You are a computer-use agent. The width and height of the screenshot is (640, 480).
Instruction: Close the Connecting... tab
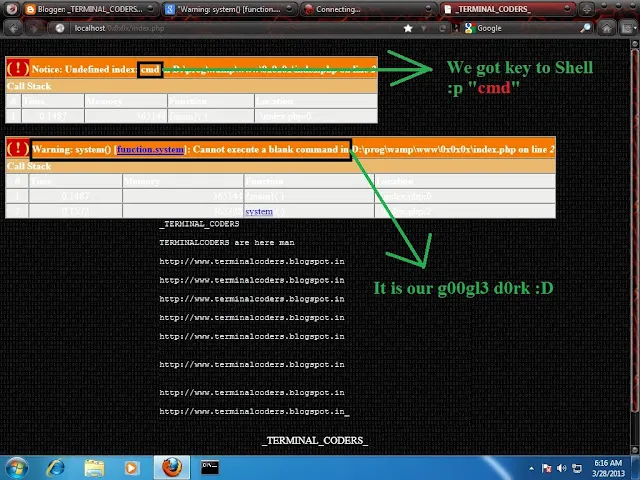click(x=428, y=8)
